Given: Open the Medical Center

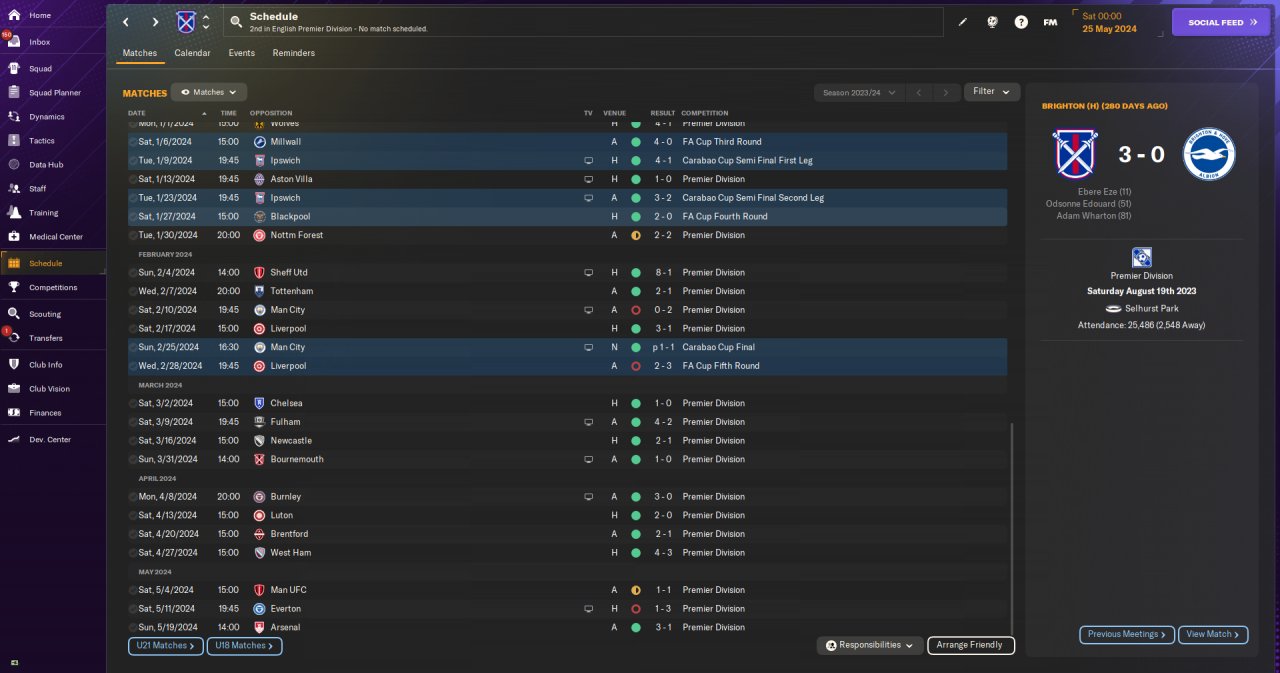Looking at the screenshot, I should pos(55,237).
